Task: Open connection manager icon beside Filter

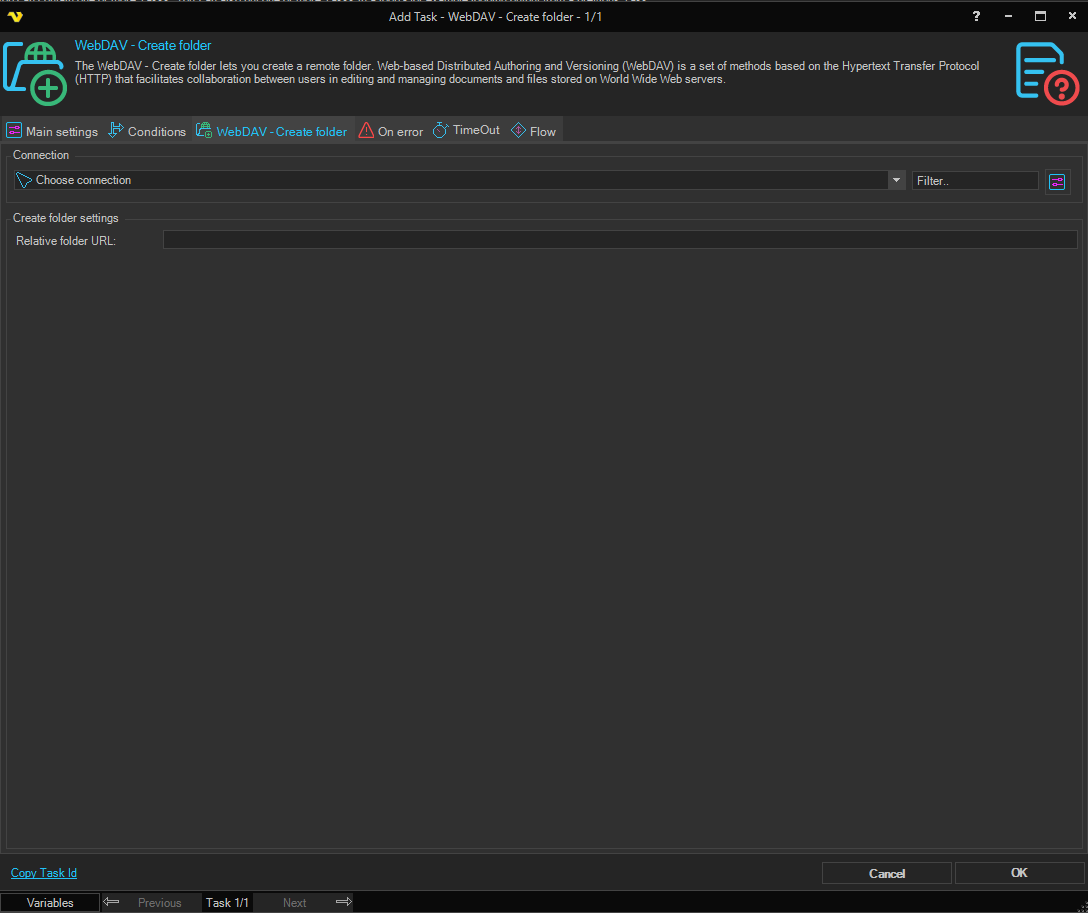Action: click(1057, 181)
